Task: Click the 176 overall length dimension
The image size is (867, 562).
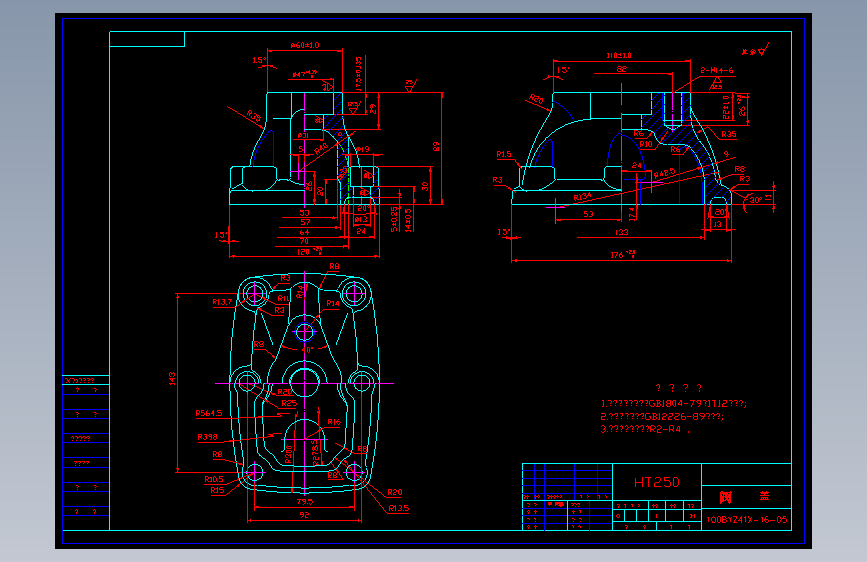Action: [x=622, y=254]
